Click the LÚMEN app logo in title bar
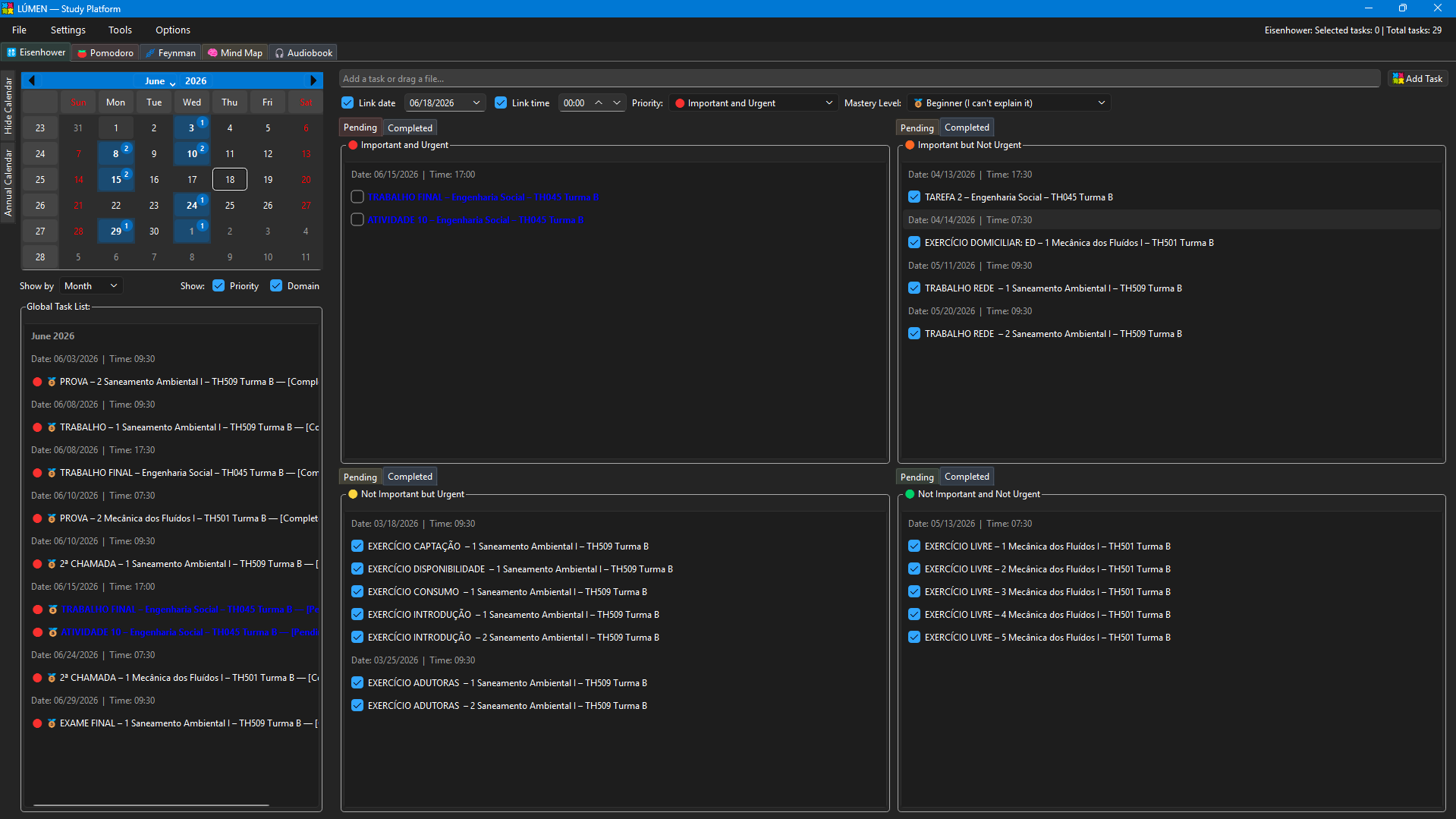 (8, 8)
